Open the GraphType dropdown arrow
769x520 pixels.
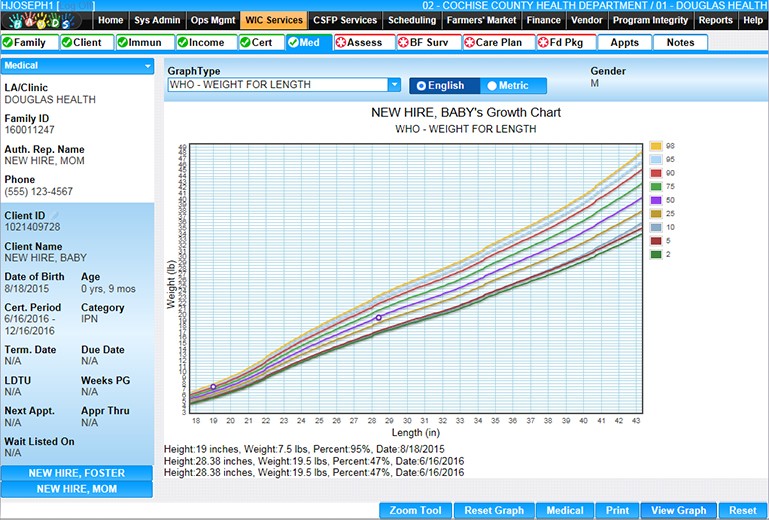(394, 86)
